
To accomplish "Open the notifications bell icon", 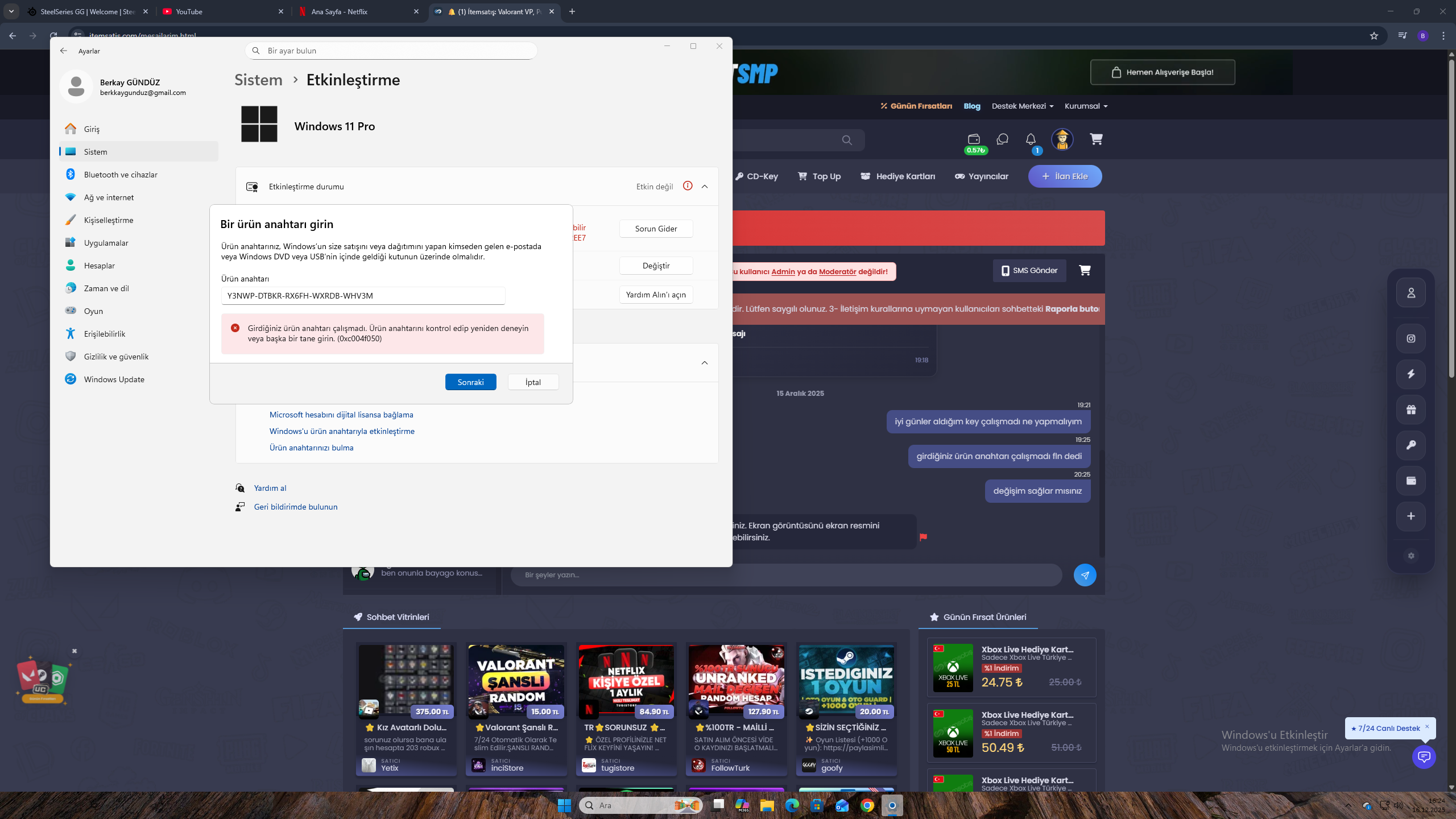I will [1031, 139].
